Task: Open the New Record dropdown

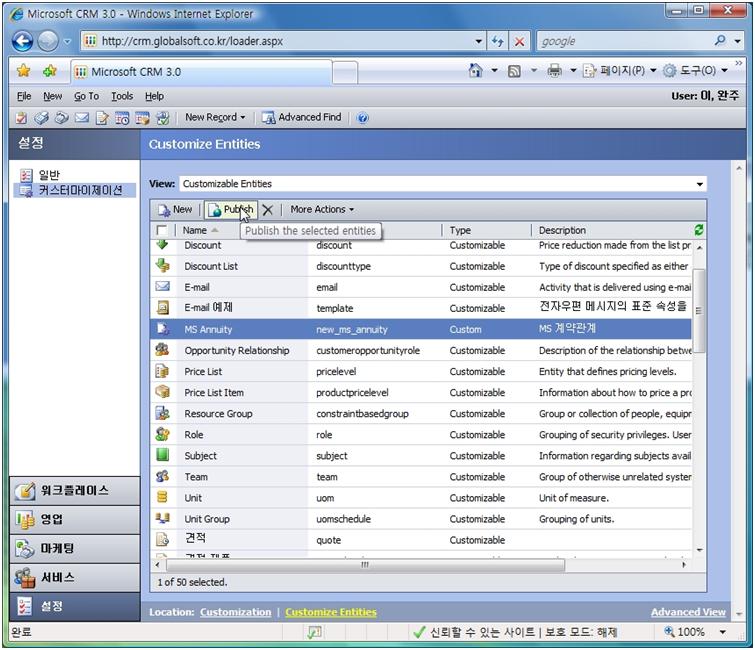Action: (215, 117)
